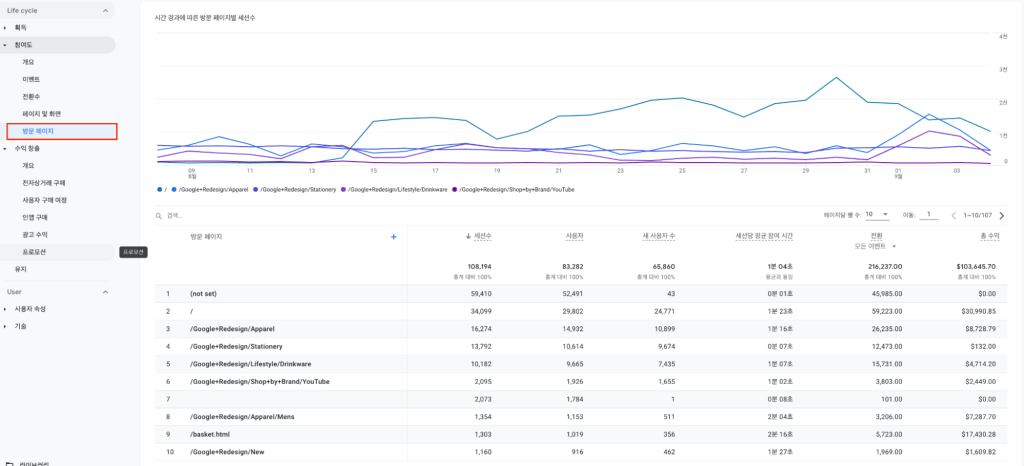Collapse the User section chevron
The height and width of the screenshot is (466, 1024).
[105, 292]
